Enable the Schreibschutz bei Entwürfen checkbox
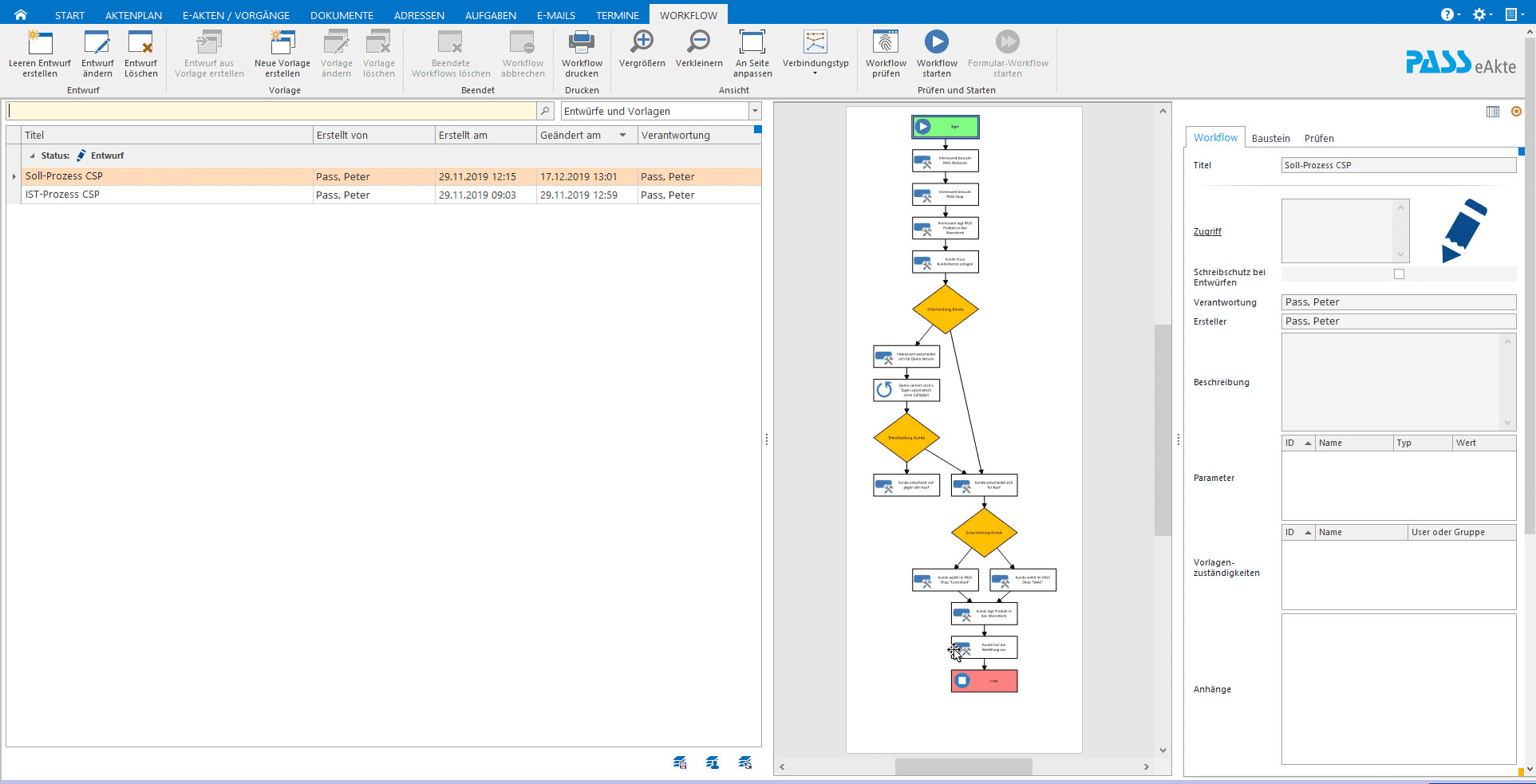Viewport: 1536px width, 784px height. click(1399, 274)
